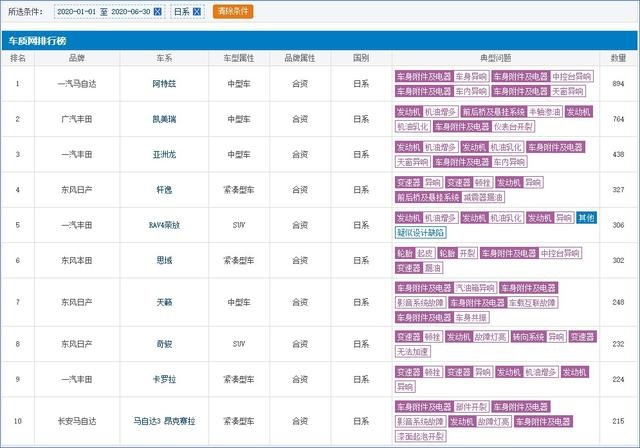Click the complaint count 894
The image size is (640, 448).
tap(618, 84)
